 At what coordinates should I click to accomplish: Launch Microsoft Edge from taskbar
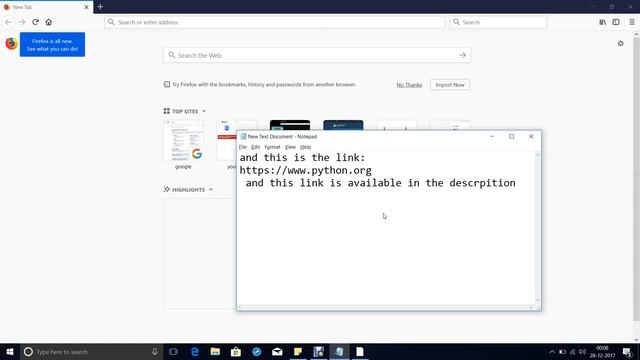(195, 351)
